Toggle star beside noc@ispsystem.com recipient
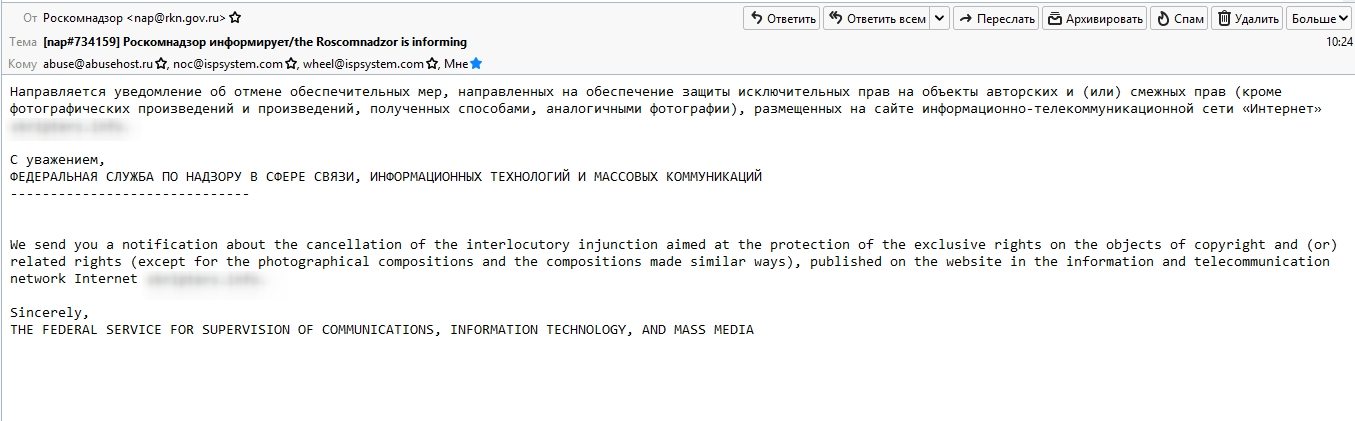The image size is (1355, 421). tap(291, 64)
